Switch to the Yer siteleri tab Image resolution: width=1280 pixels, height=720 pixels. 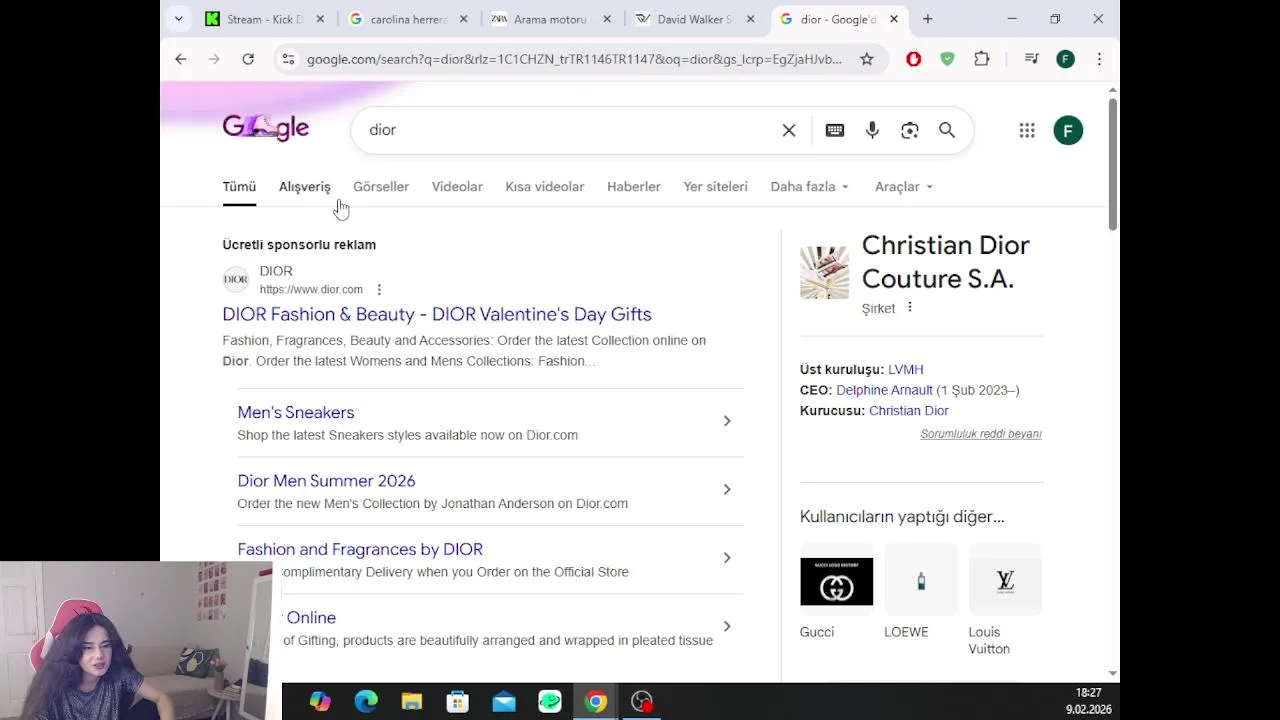point(715,187)
